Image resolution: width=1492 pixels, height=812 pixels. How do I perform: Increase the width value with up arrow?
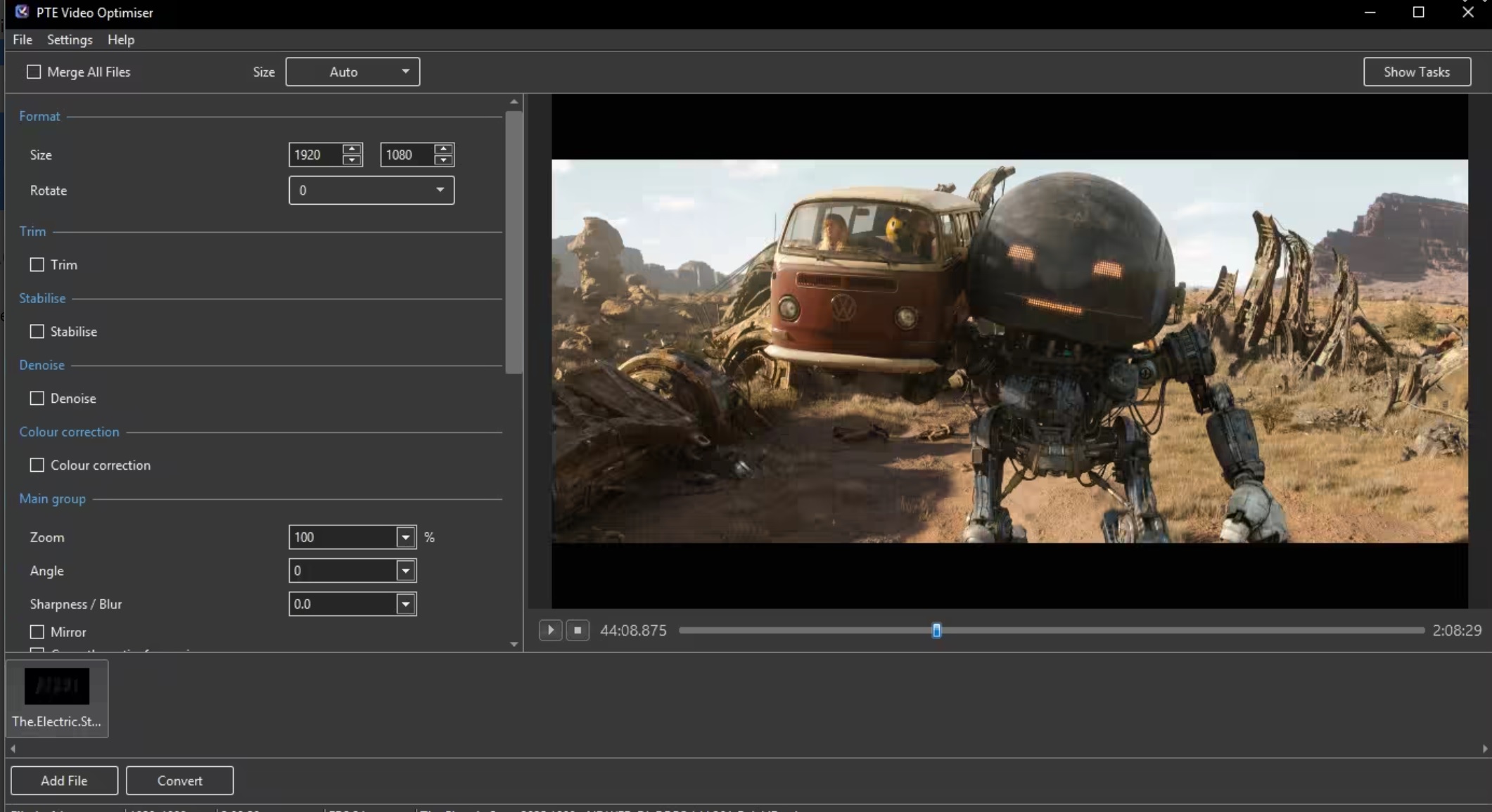352,148
